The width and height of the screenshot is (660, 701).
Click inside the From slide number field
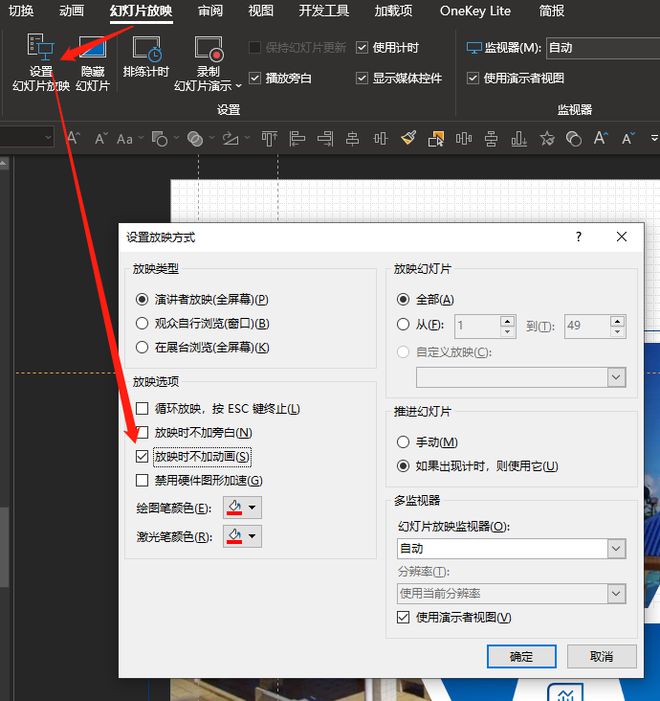(x=477, y=325)
